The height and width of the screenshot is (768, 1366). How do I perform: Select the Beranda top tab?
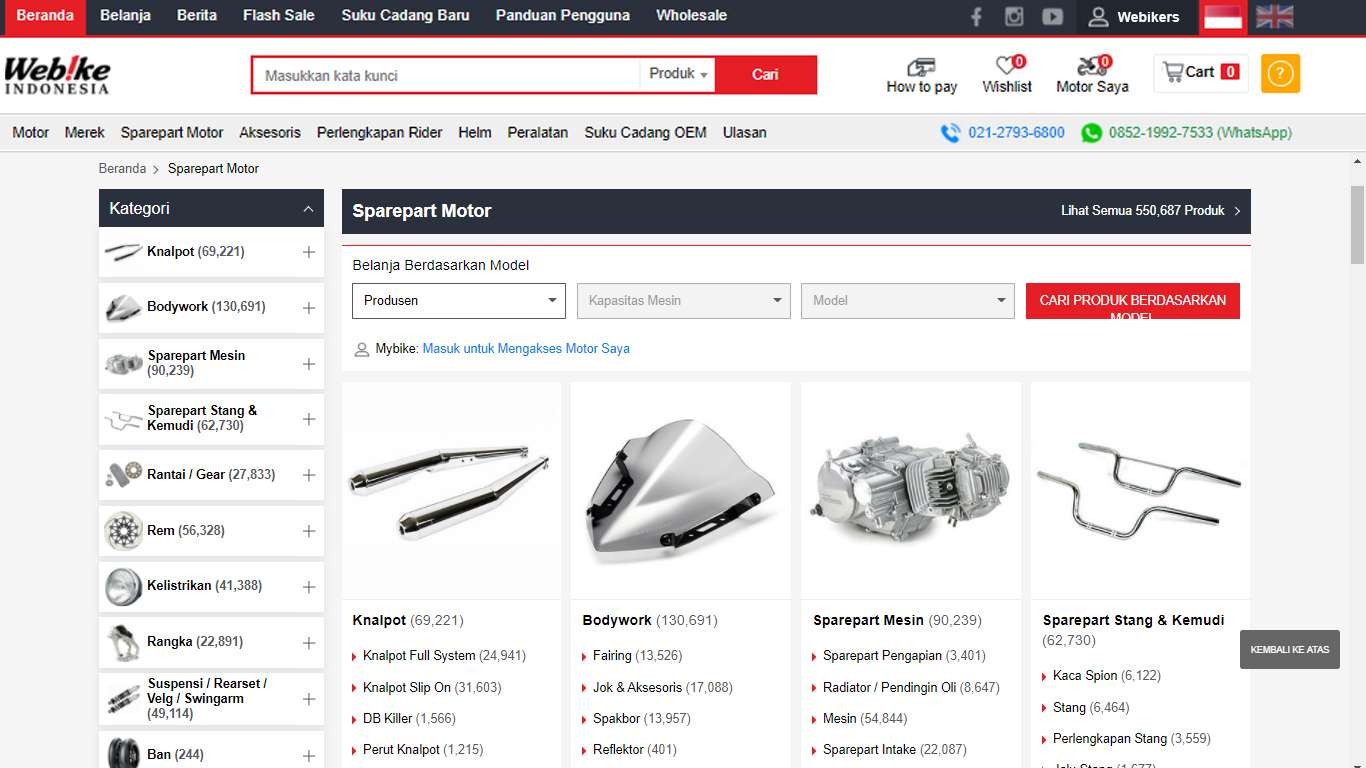tap(44, 16)
